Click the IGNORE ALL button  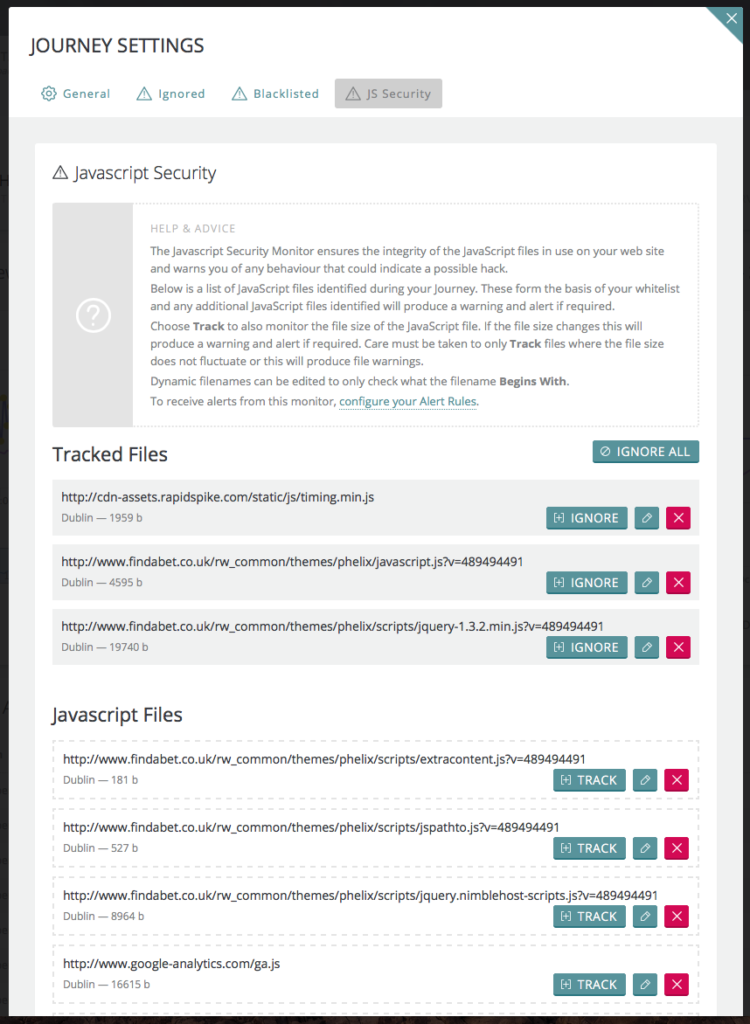click(645, 451)
